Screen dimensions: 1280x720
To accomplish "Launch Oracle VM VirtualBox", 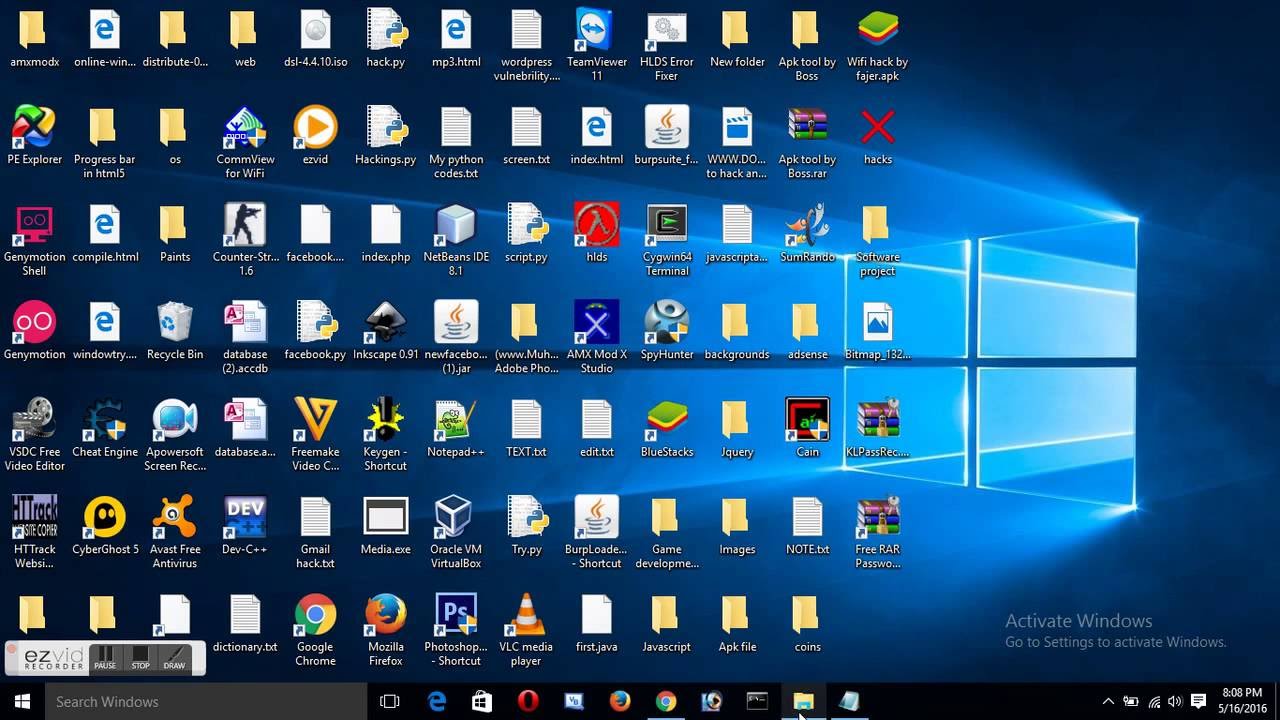I will click(x=456, y=532).
